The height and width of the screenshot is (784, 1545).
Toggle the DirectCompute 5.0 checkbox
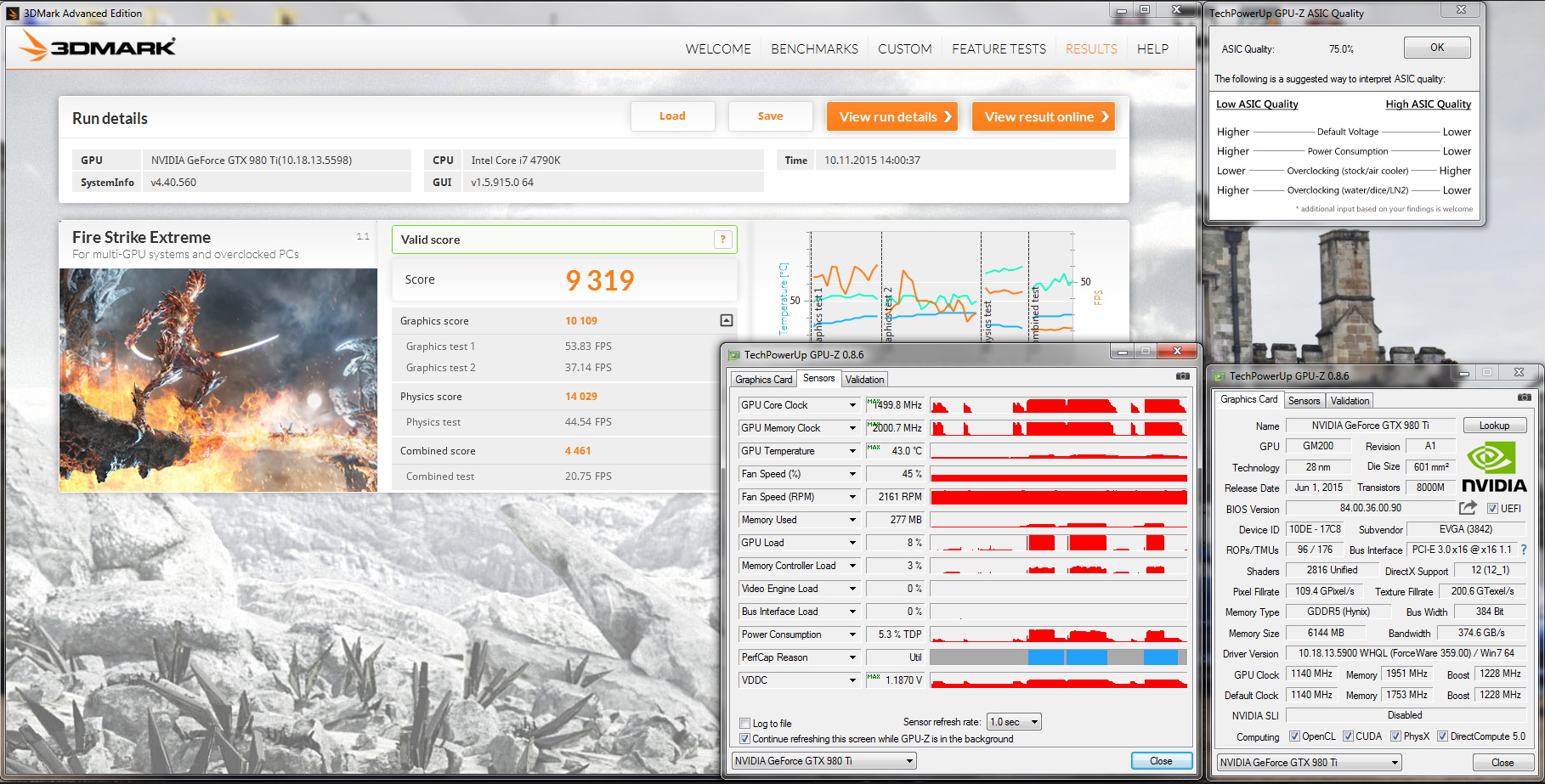point(1442,736)
